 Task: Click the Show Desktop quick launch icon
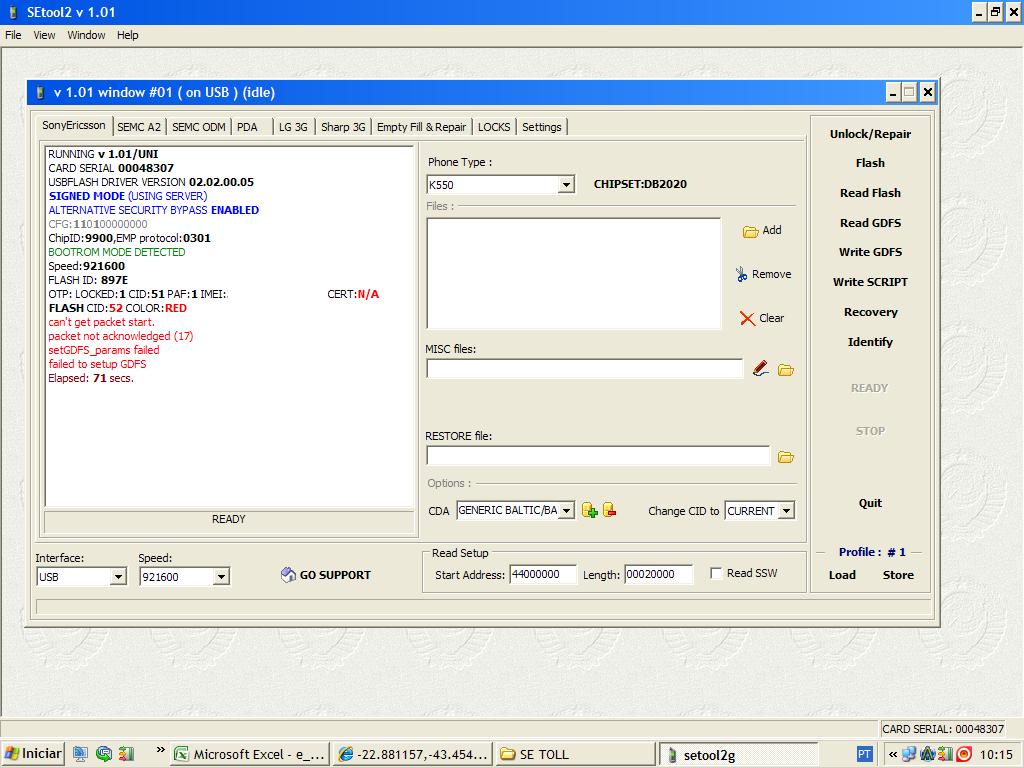(80, 754)
